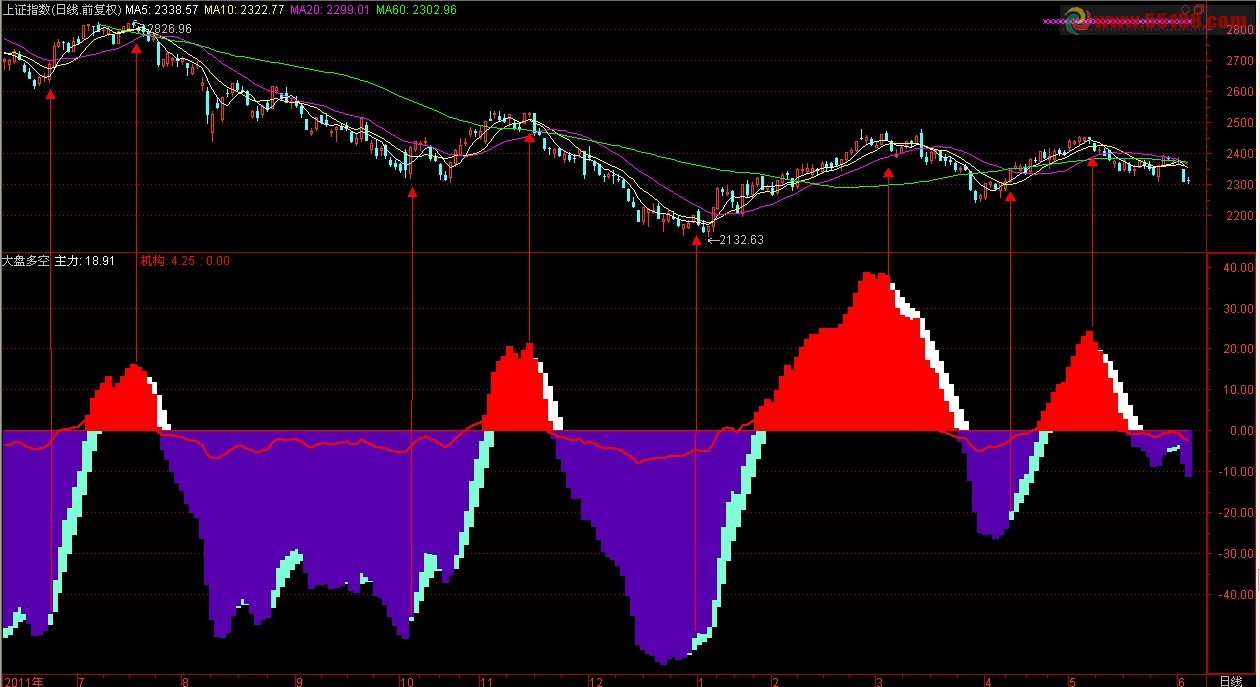Image resolution: width=1260 pixels, height=687 pixels.
Task: Select the MA10 moving average label
Action: pos(244,9)
